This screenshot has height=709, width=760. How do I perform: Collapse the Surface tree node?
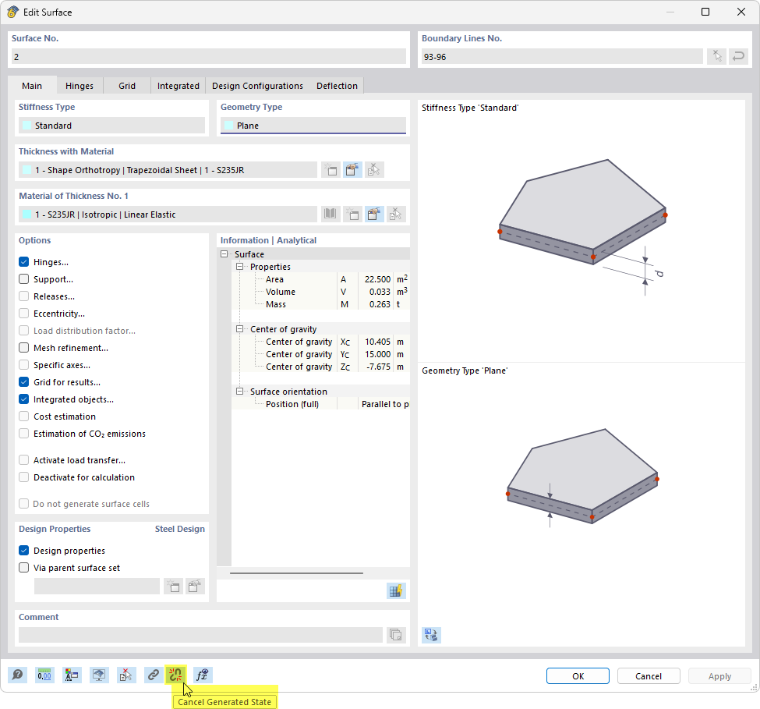[x=224, y=254]
